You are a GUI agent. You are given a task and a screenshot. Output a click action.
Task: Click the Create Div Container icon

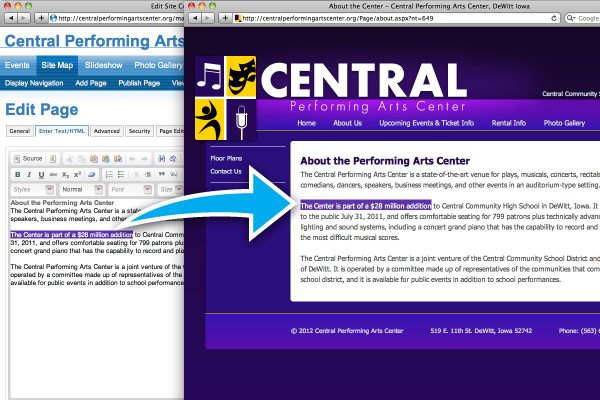coord(174,175)
